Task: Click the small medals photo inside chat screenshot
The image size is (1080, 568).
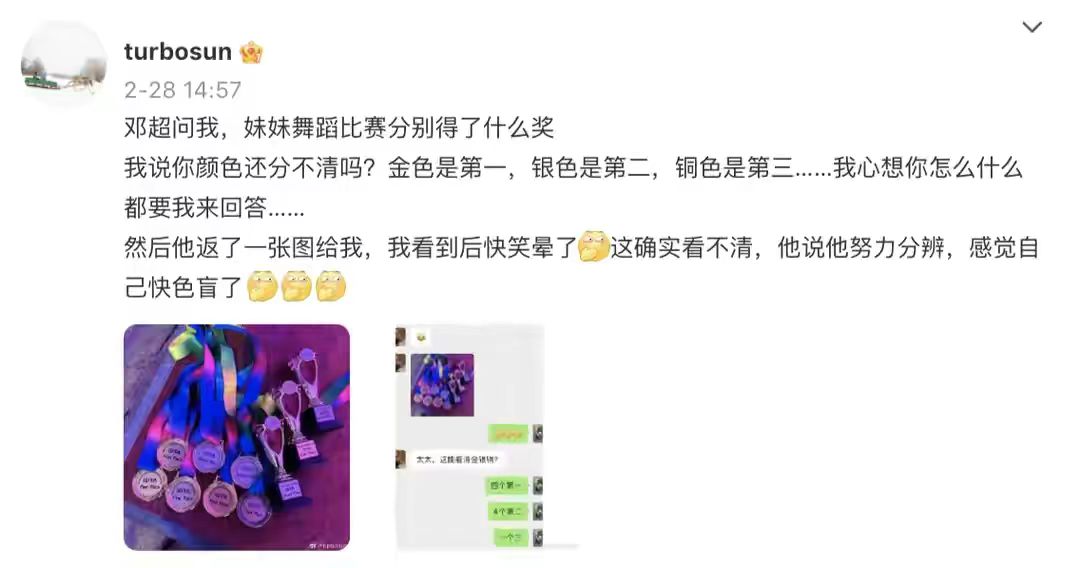Action: pos(442,385)
